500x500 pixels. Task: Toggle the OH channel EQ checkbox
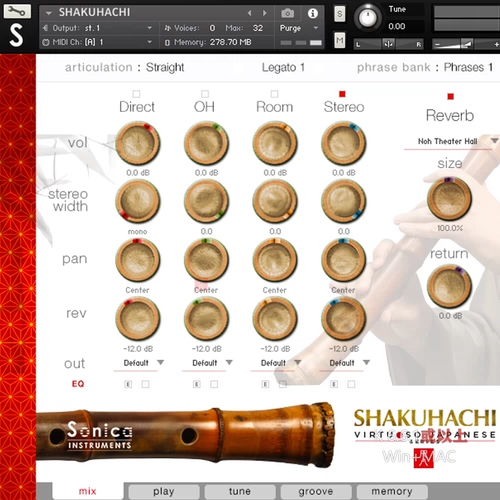[x=214, y=384]
